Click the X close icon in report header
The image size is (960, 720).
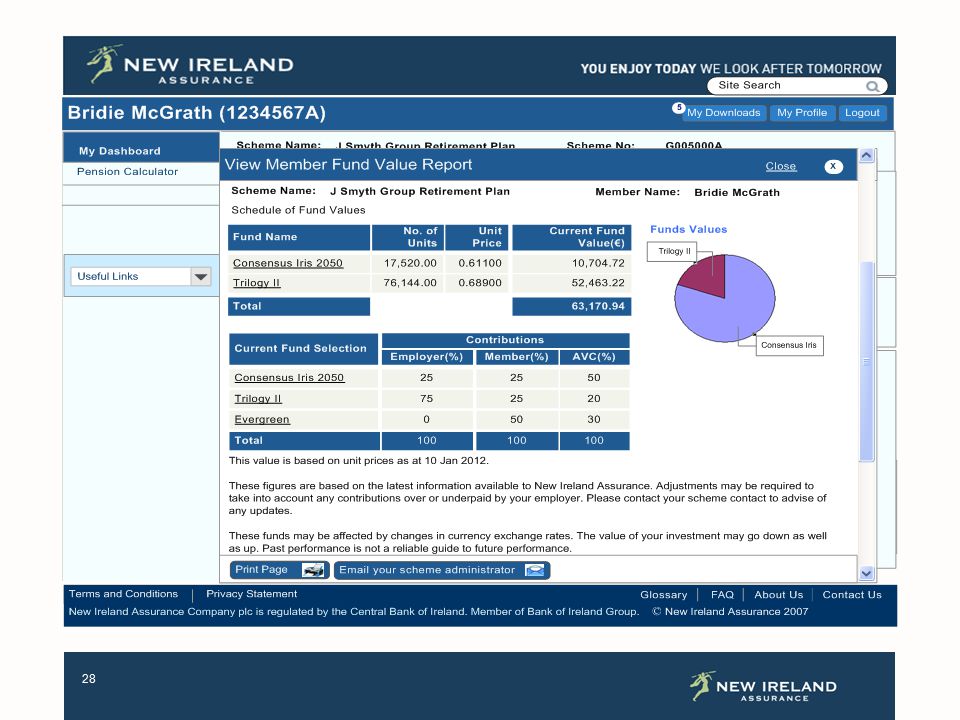(833, 167)
